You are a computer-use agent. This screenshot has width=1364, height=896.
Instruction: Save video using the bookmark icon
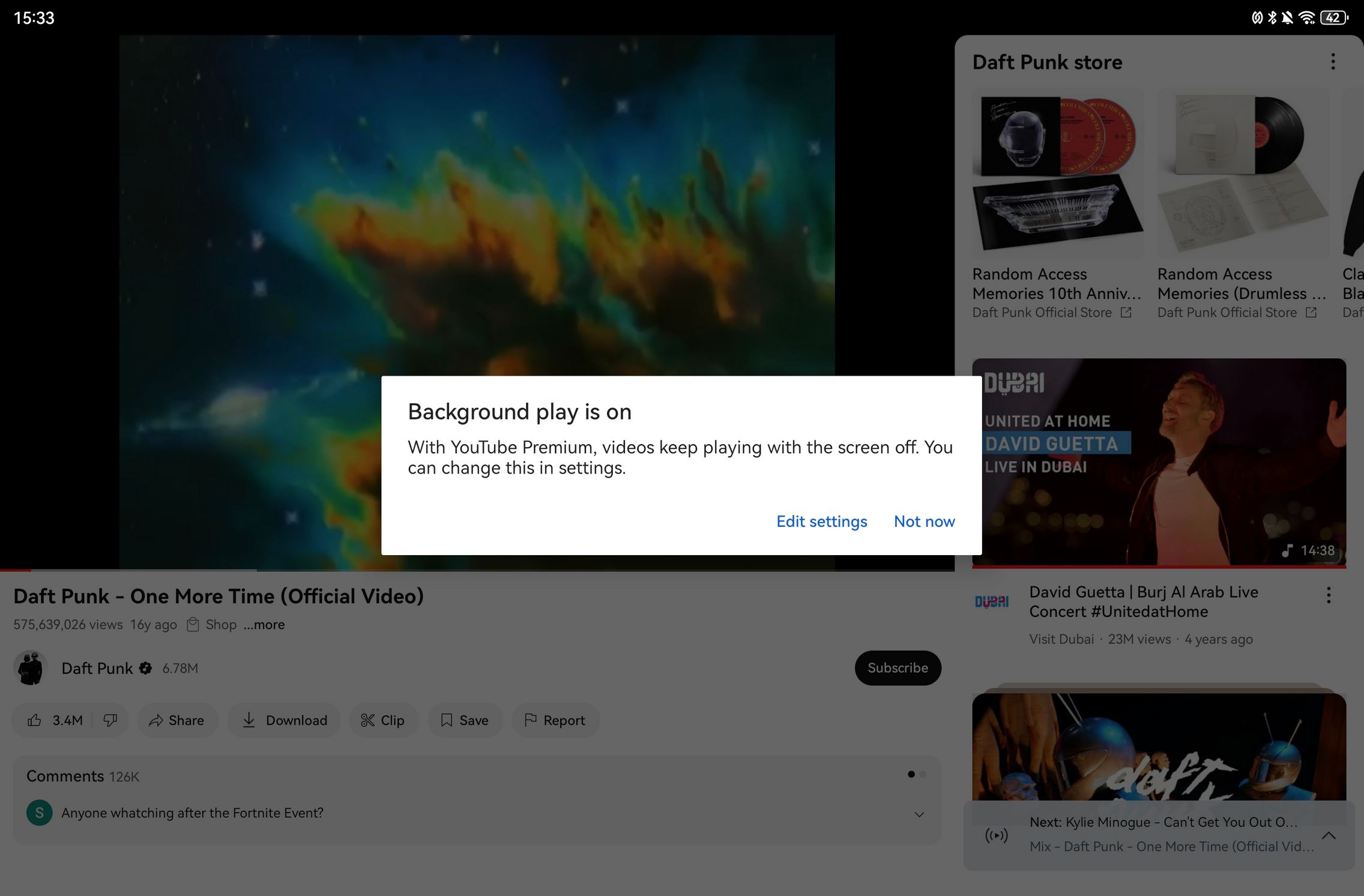coord(447,720)
